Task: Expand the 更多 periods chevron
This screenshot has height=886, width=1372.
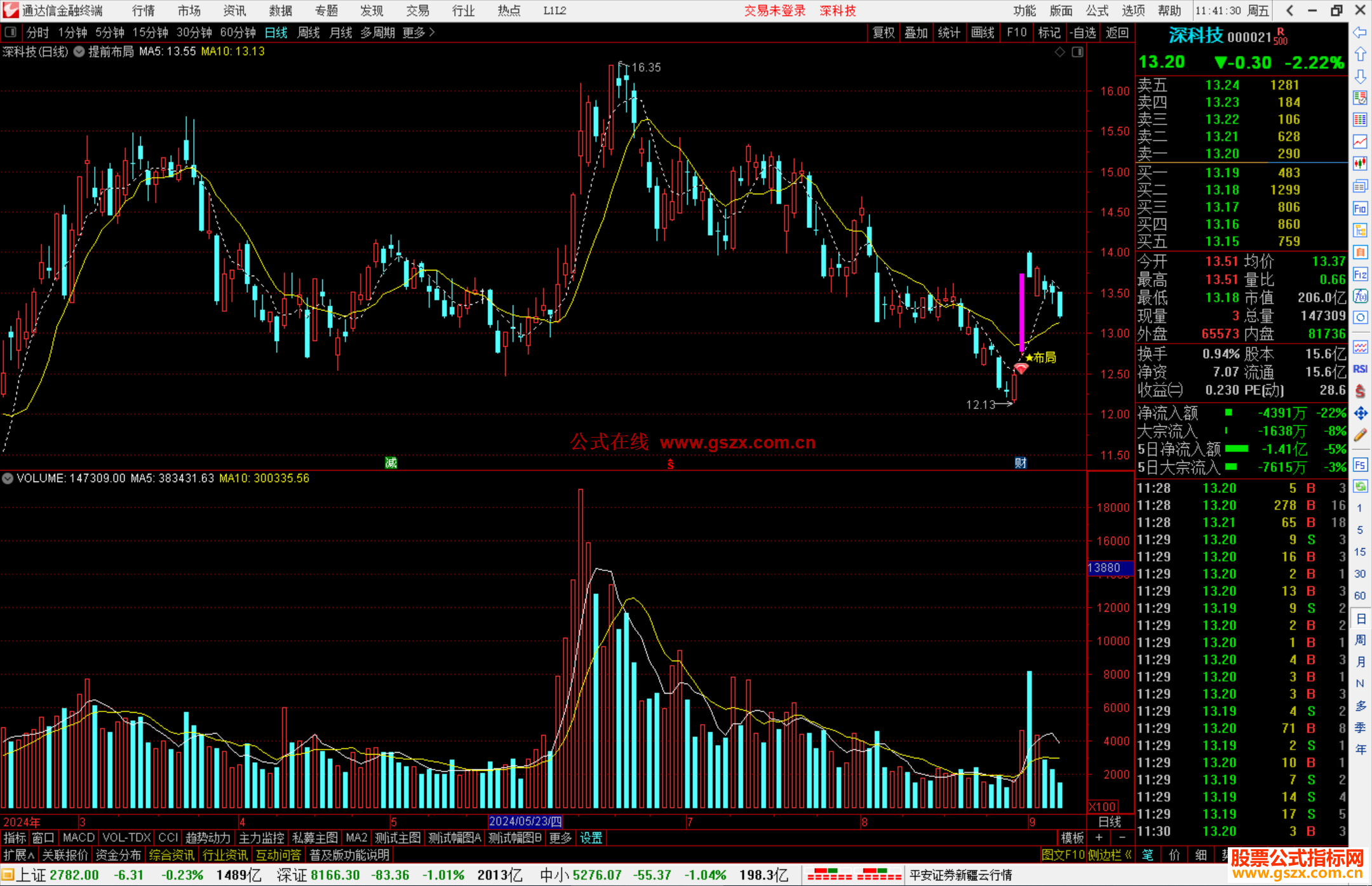Action: 432,32
